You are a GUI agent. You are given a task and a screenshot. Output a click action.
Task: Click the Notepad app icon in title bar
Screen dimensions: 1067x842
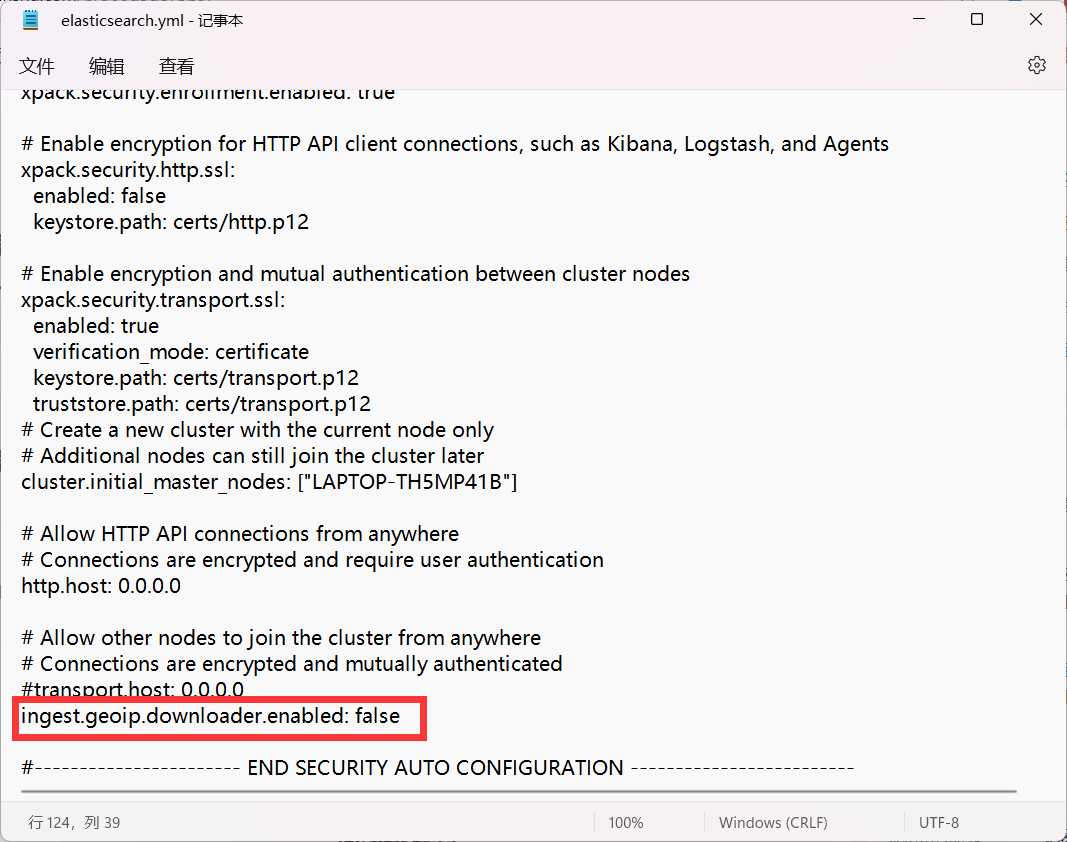pos(31,20)
